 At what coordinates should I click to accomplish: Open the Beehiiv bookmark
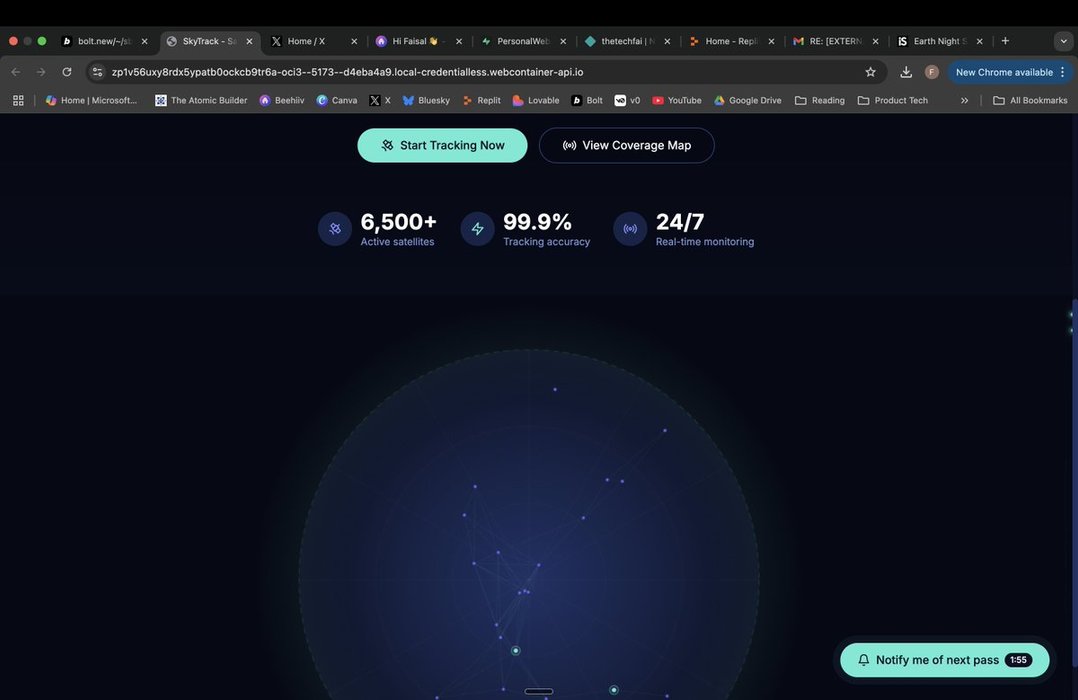[x=282, y=100]
